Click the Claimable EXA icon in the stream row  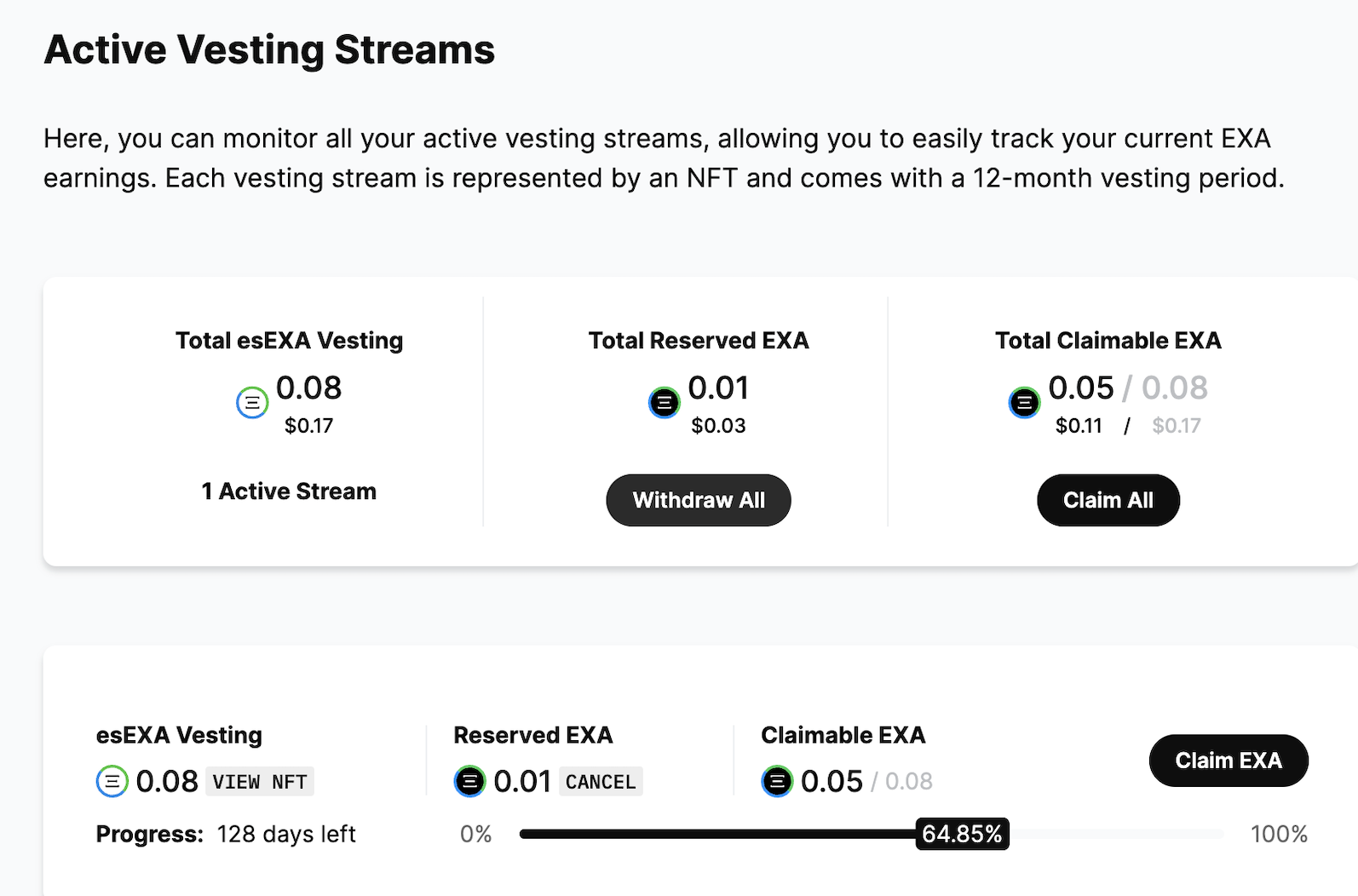click(x=777, y=781)
